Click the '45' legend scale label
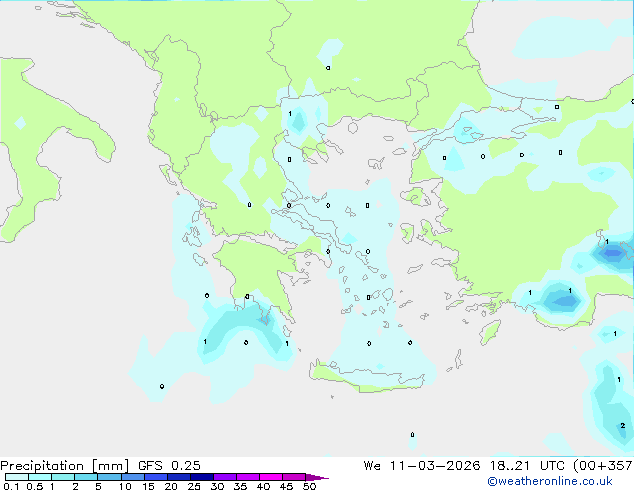Image resolution: width=634 pixels, height=490 pixels. 286,486
